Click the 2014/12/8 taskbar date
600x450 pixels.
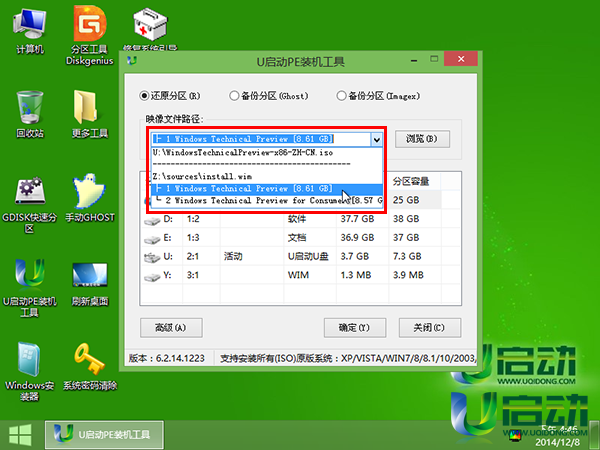click(557, 442)
